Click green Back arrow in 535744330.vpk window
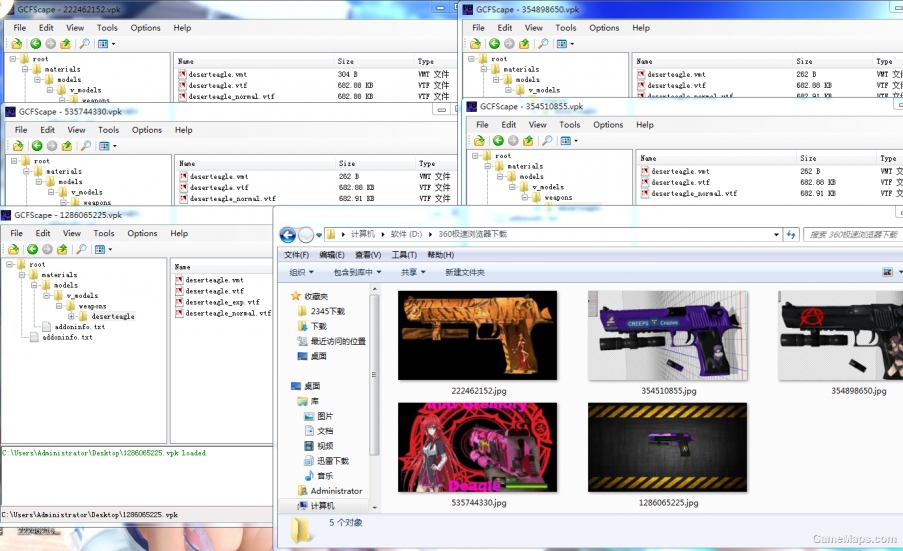Image resolution: width=903 pixels, height=551 pixels. pyautogui.click(x=37, y=146)
